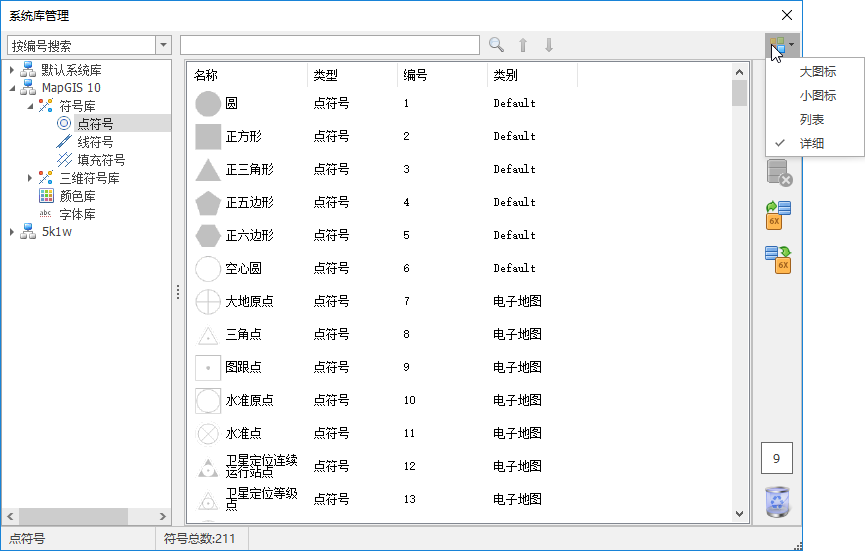
Task: Click the down arrow search navigation icon
Action: 548,45
